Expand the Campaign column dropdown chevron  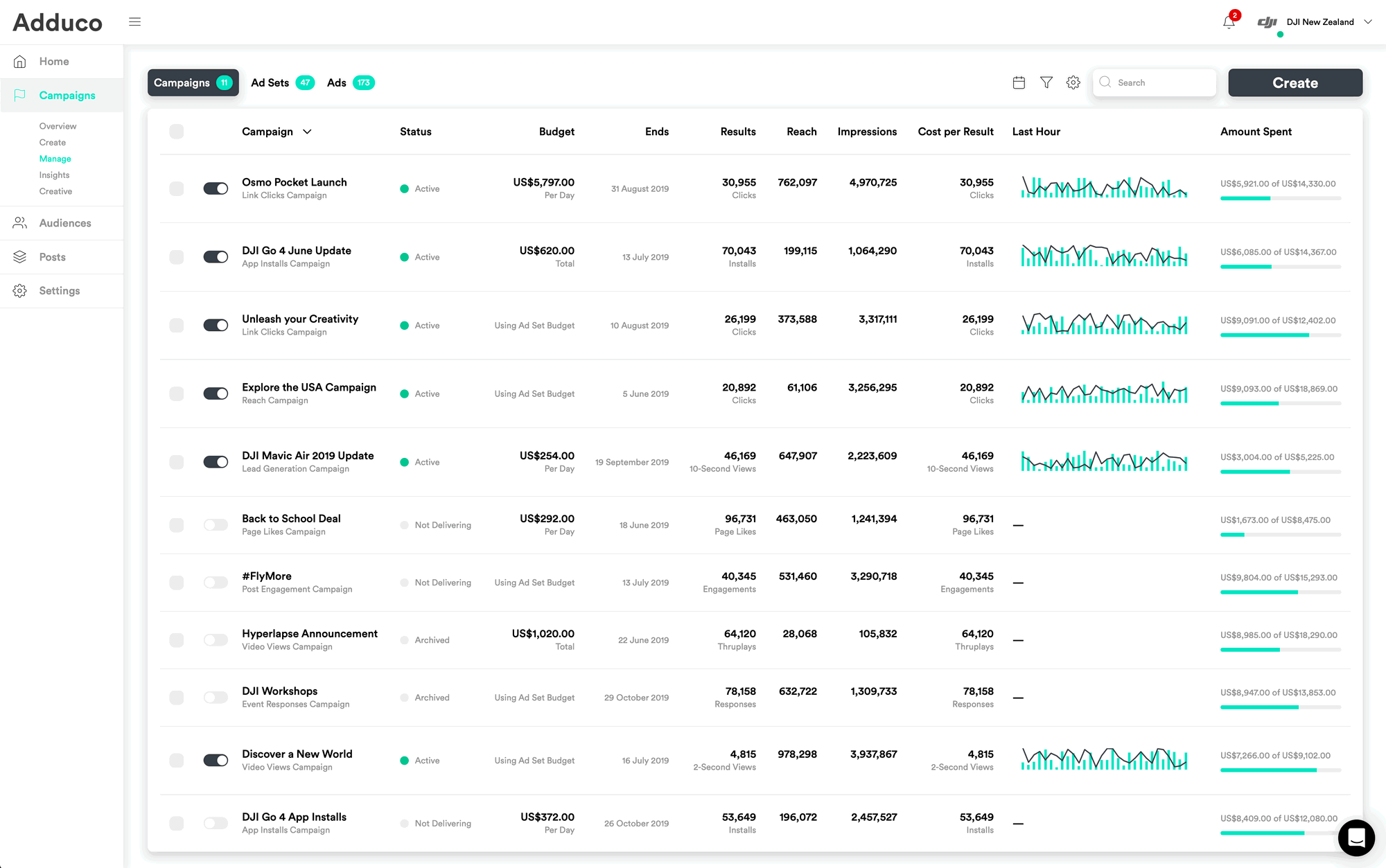click(307, 132)
